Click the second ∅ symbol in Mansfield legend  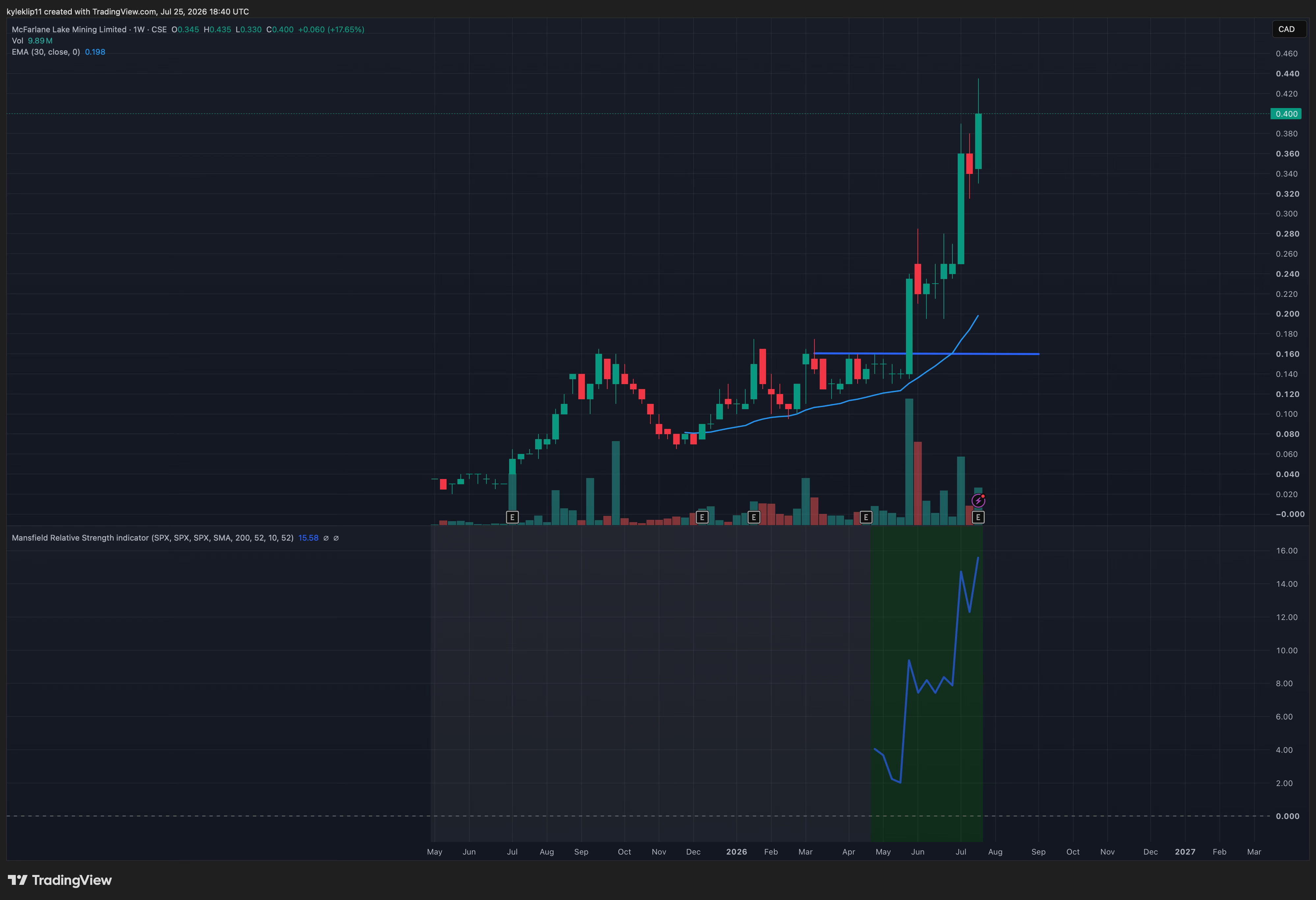[336, 538]
